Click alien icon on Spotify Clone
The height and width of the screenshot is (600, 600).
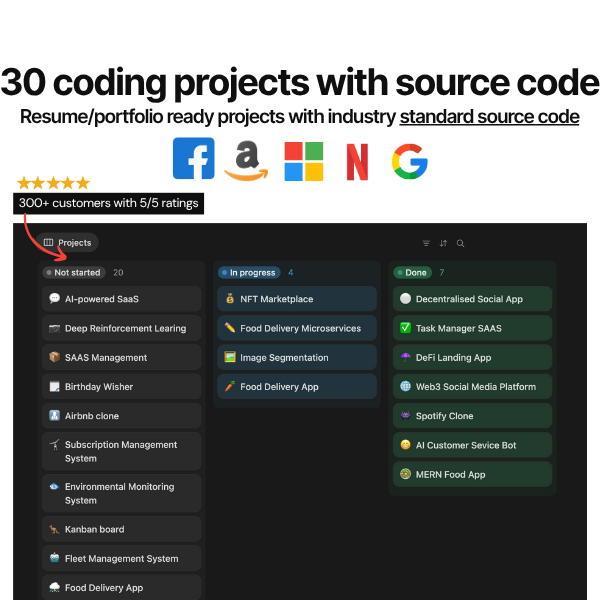[405, 415]
